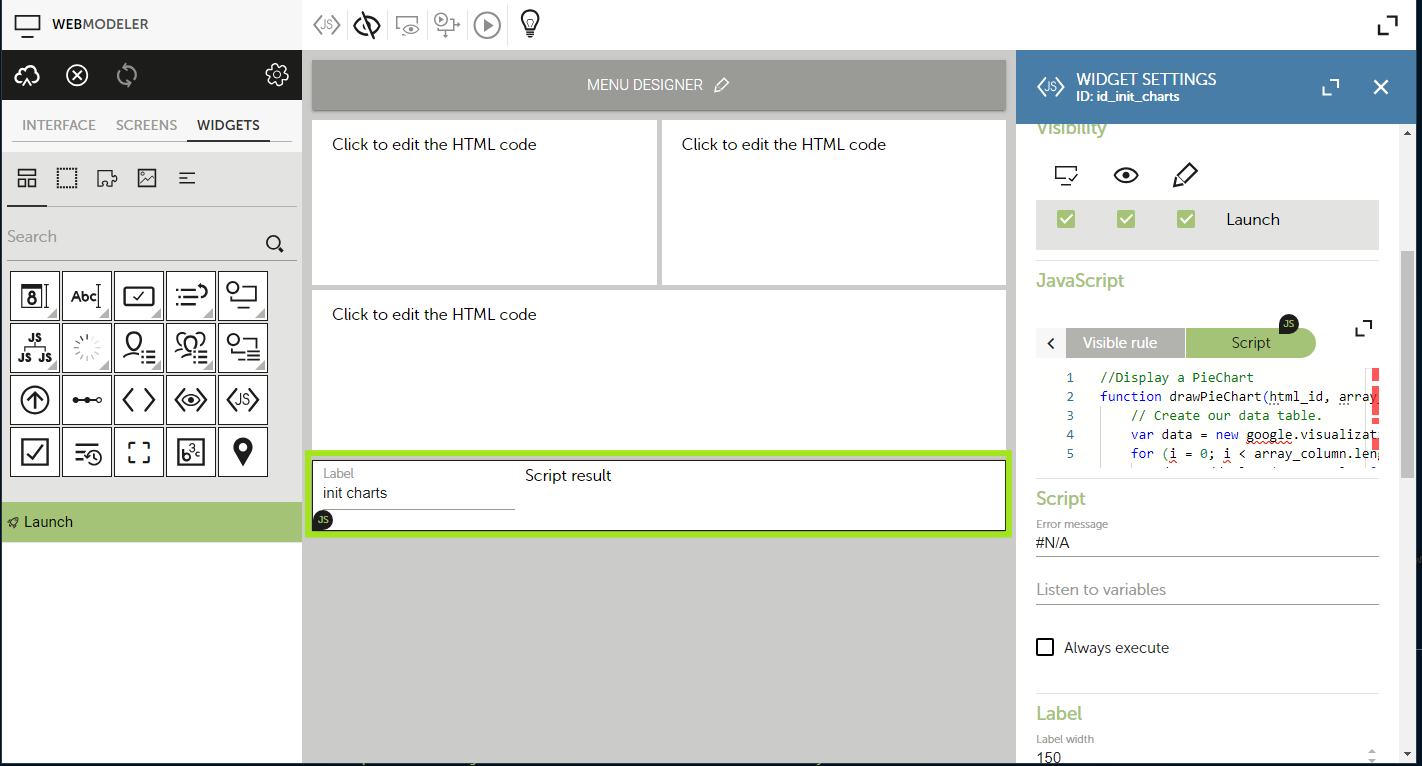The width and height of the screenshot is (1422, 766).
Task: Click the left chevron beside Visible rule tab
Action: 1051,343
